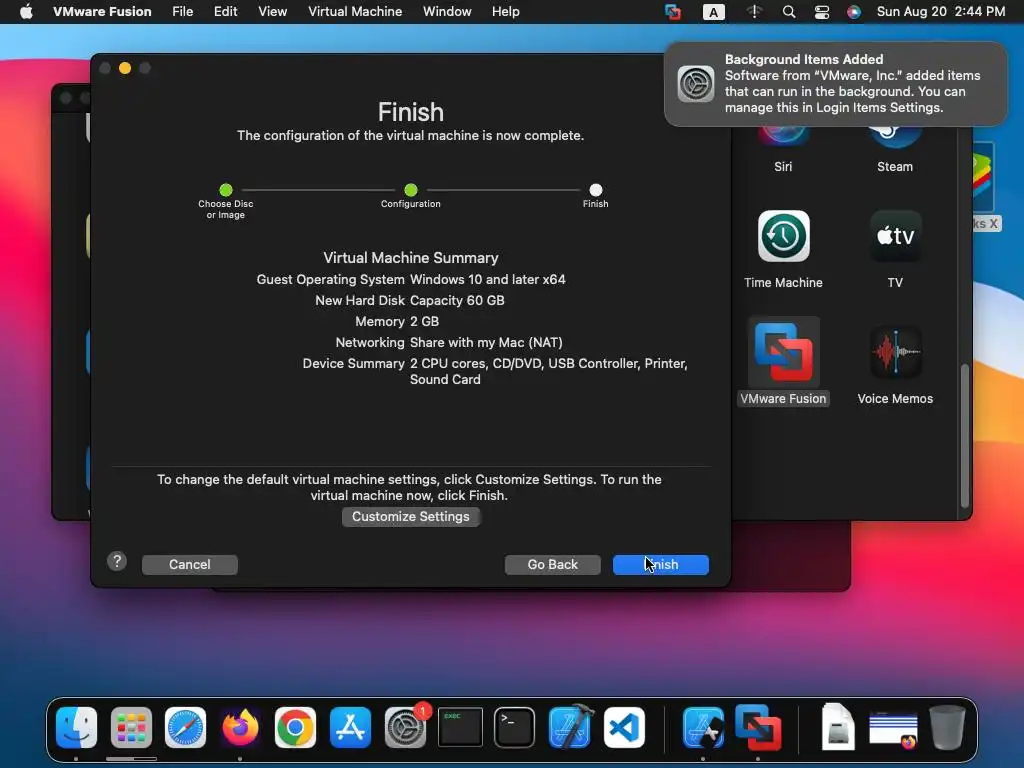Click VMware Fusion menu bar status icon
Viewport: 1024px width, 768px height.
pyautogui.click(x=673, y=12)
